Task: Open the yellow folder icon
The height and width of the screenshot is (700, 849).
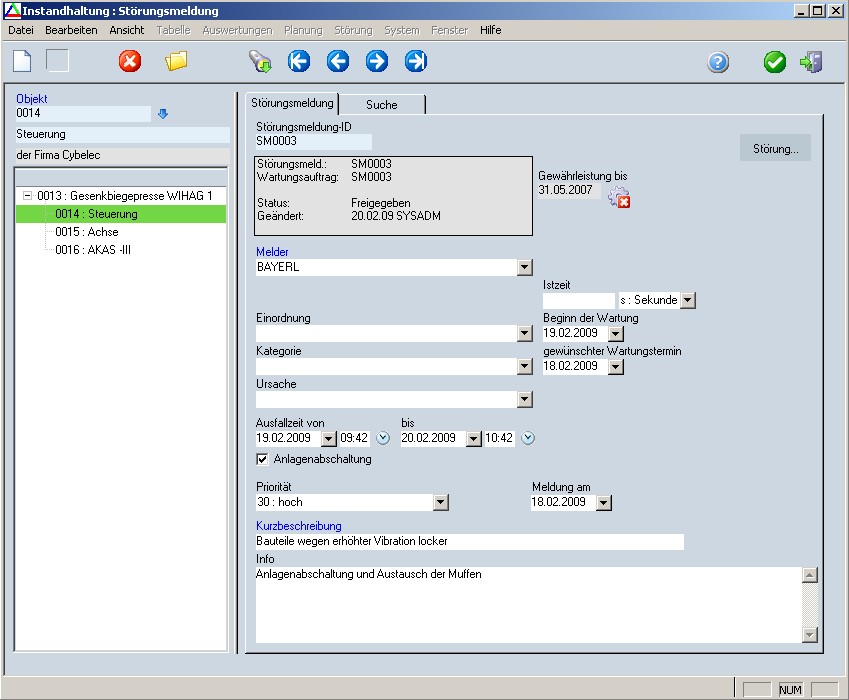Action: click(x=177, y=62)
